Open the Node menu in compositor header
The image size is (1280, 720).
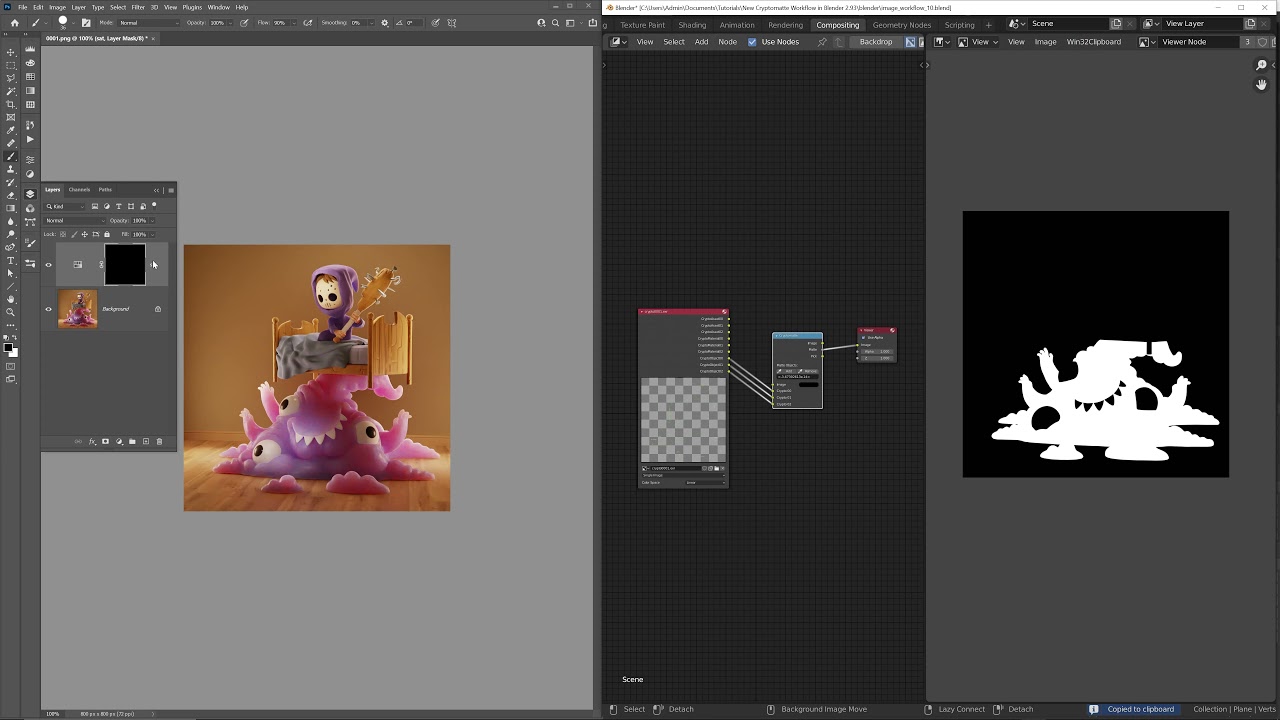click(x=728, y=42)
